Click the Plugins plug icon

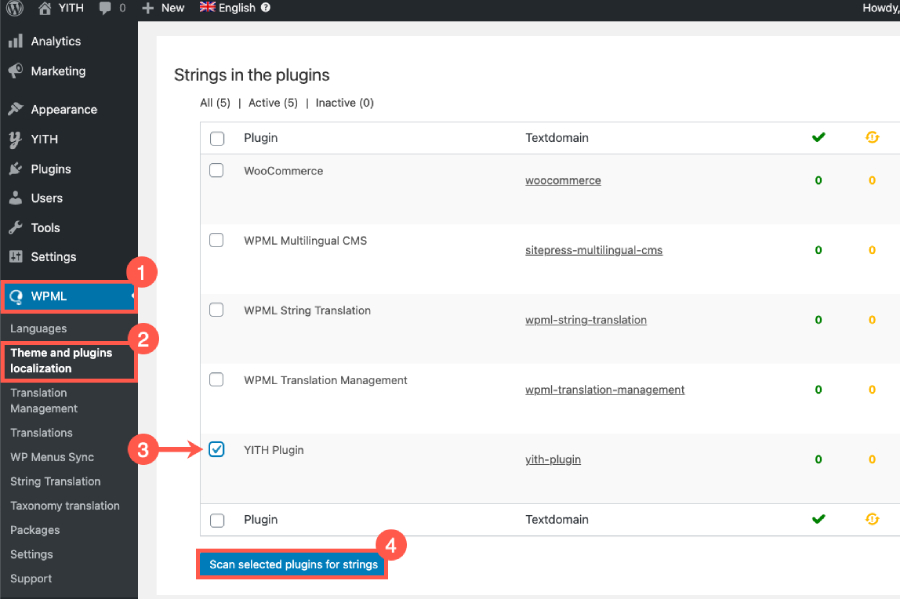tap(15, 169)
